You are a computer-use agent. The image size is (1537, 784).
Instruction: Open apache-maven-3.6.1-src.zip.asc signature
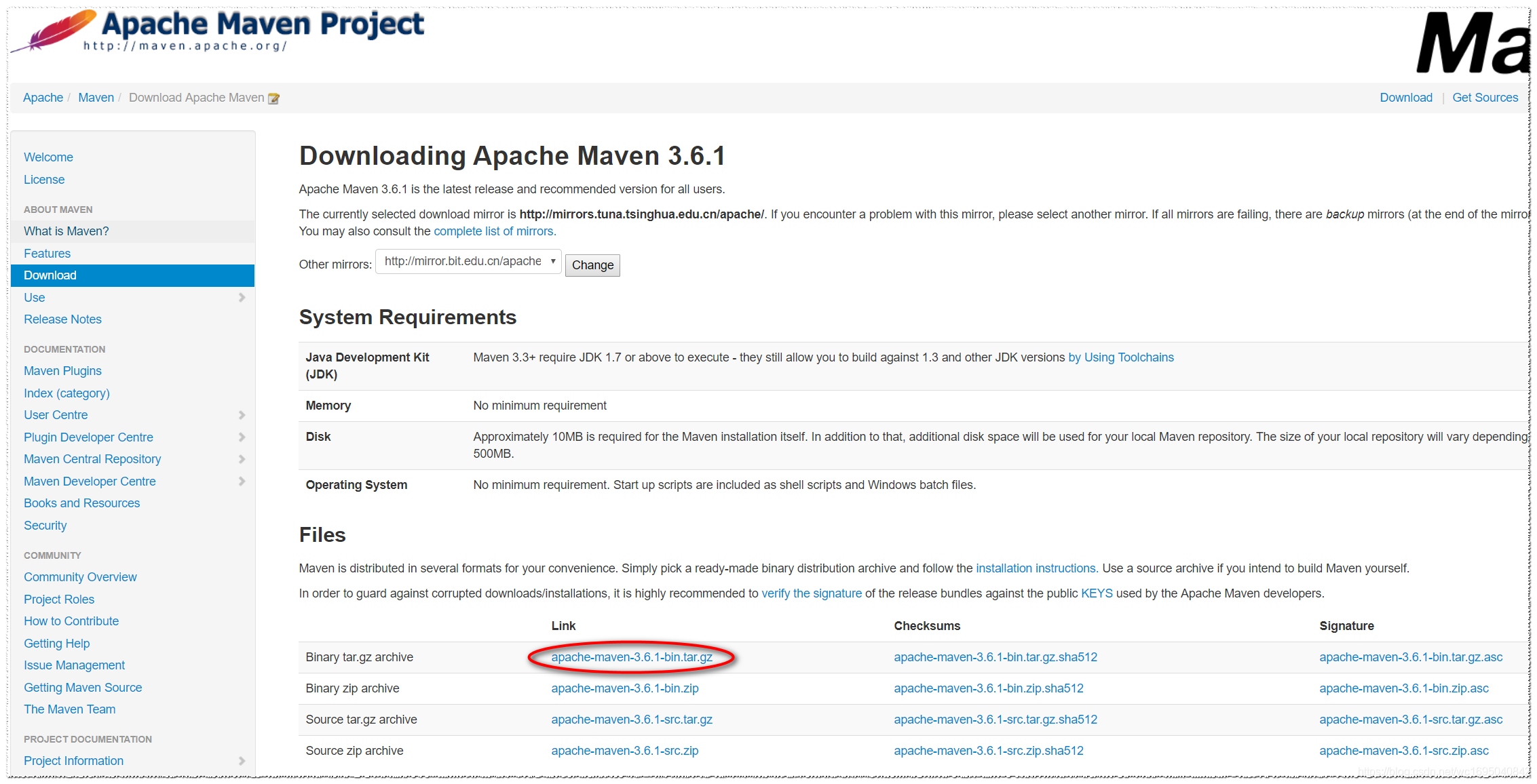[x=1403, y=751]
